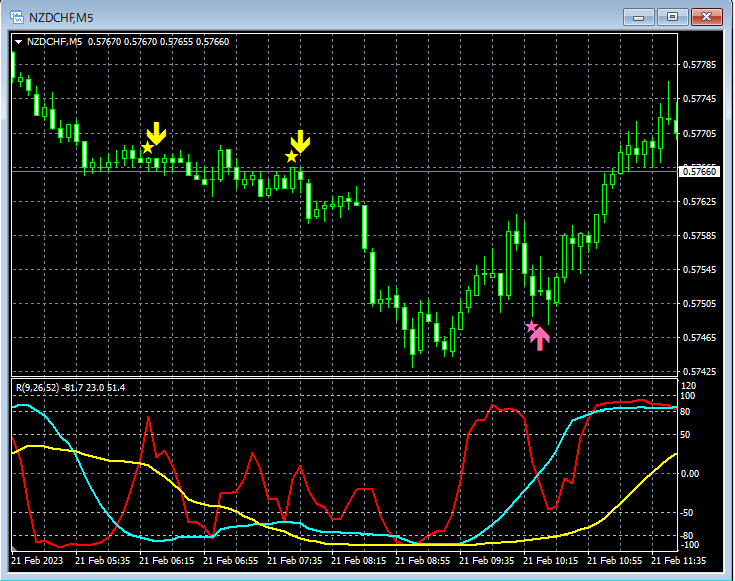Click the 21 Feb 07:35 time label
735x581 pixels.
(295, 561)
